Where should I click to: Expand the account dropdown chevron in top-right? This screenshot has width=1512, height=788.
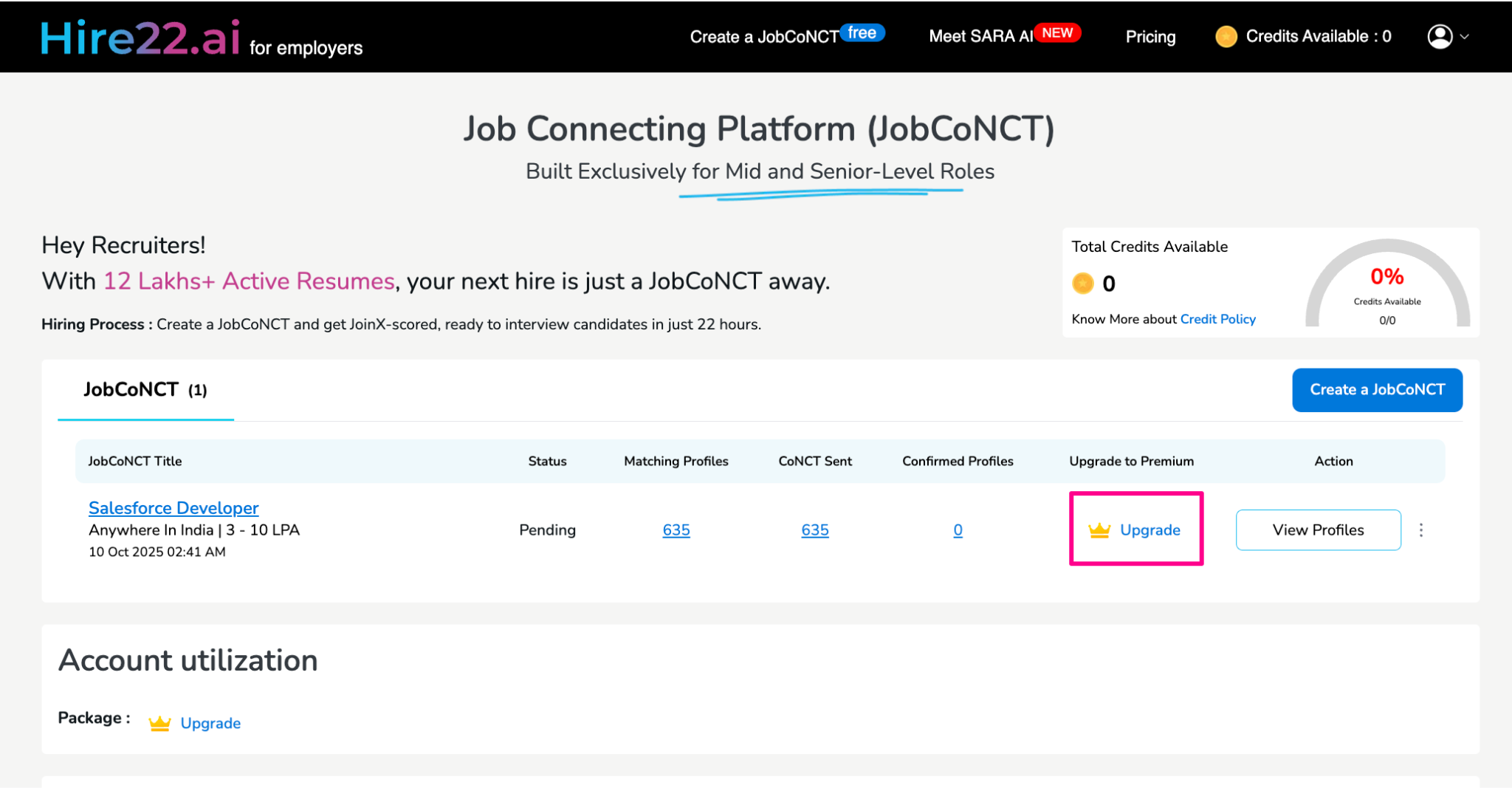click(x=1466, y=35)
